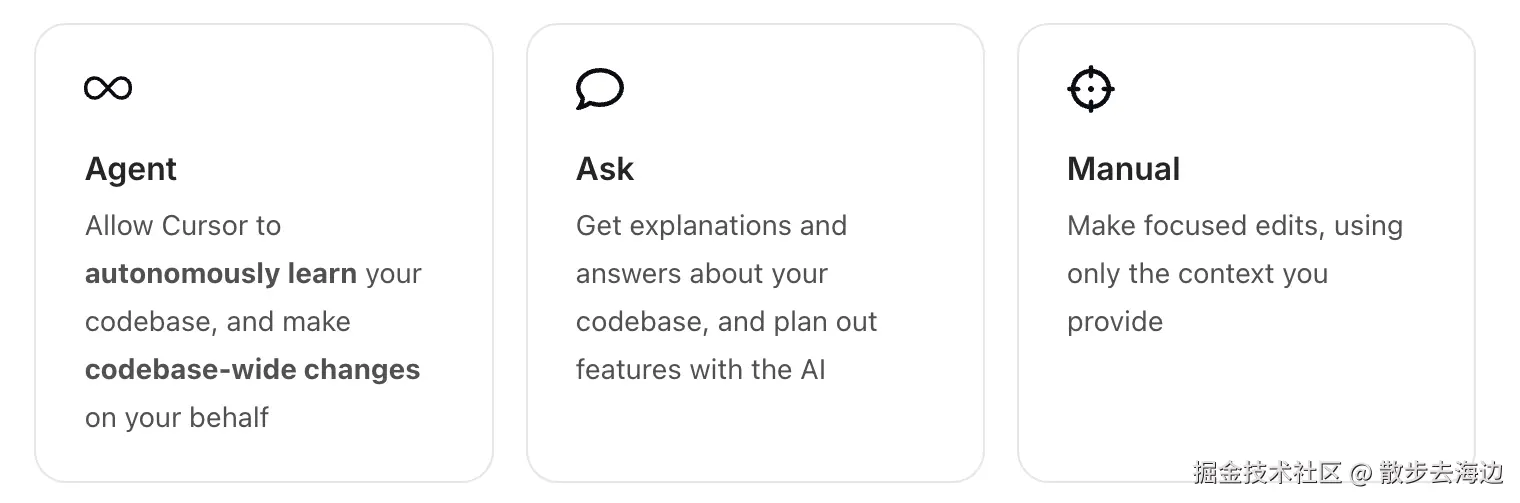Click 'features with the AI' text

(701, 370)
